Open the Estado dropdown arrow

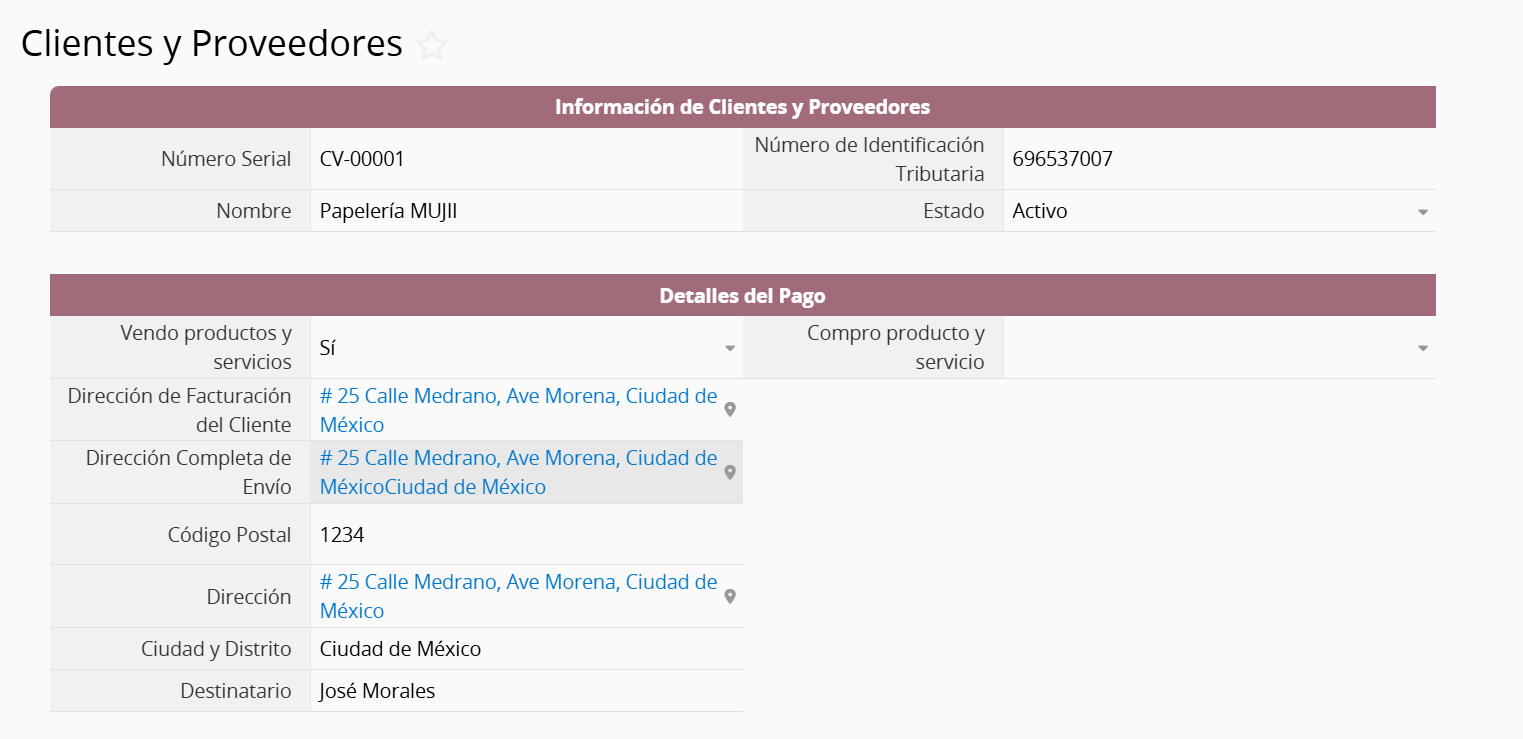point(1422,212)
